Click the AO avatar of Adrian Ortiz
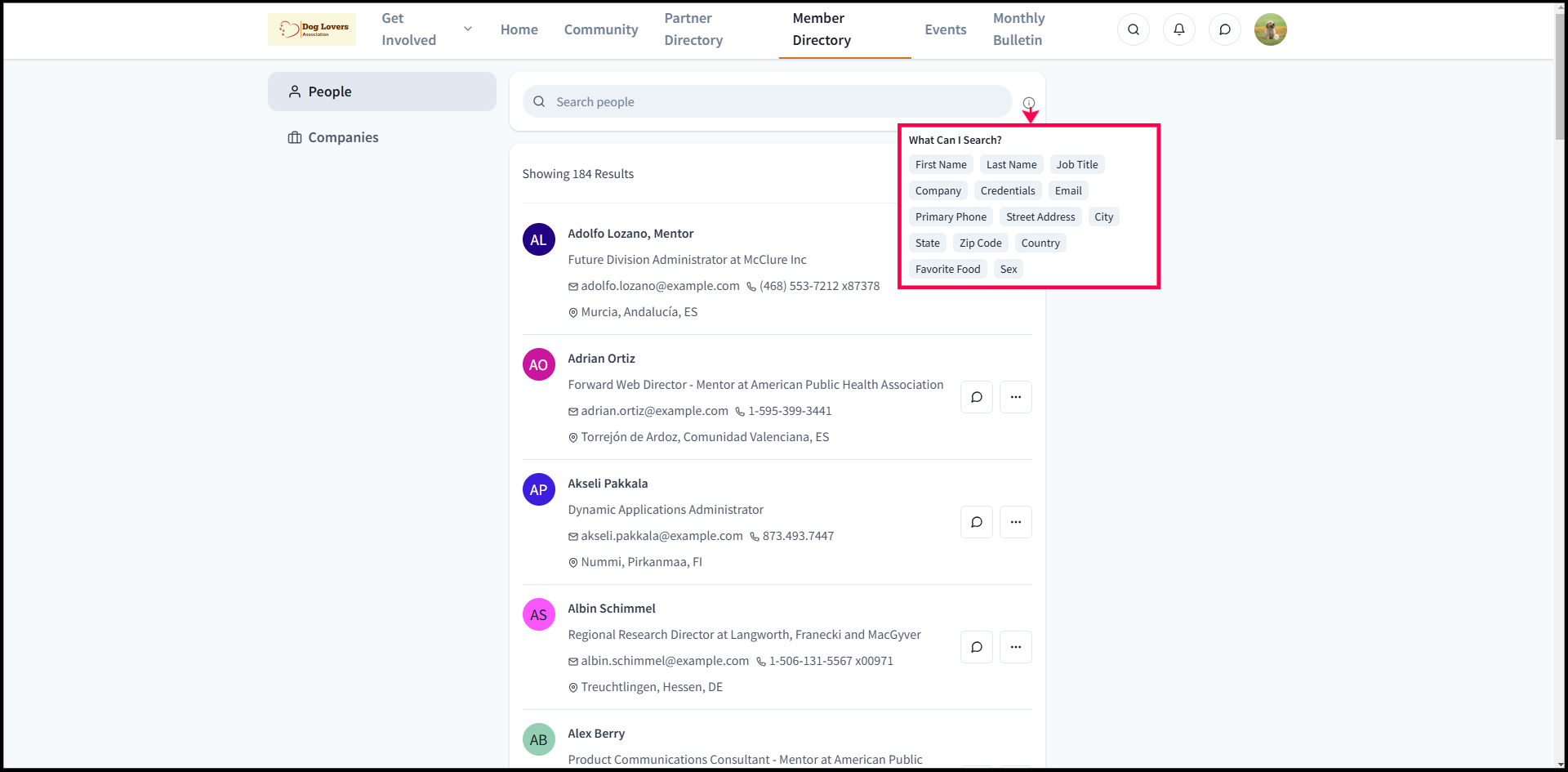1568x772 pixels. coord(539,364)
